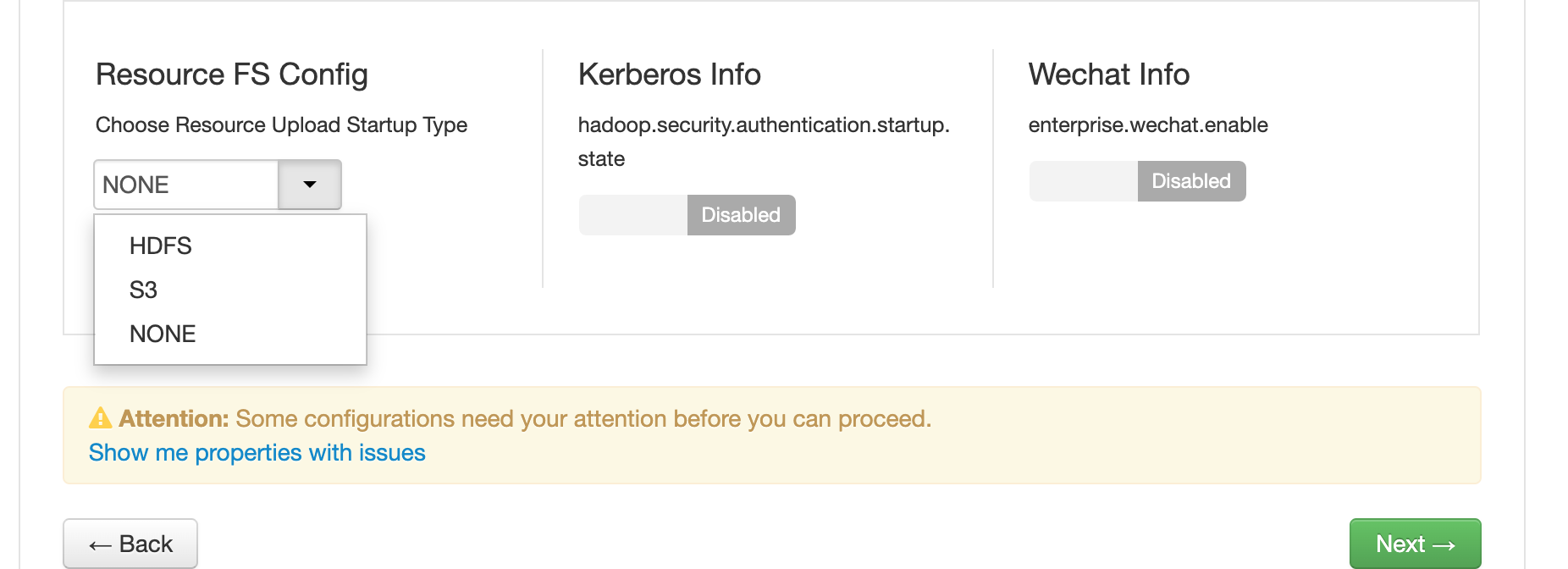Image resolution: width=1568 pixels, height=569 pixels.
Task: Click the 'Choose Resource Upload Startup Type' label
Action: pos(281,125)
